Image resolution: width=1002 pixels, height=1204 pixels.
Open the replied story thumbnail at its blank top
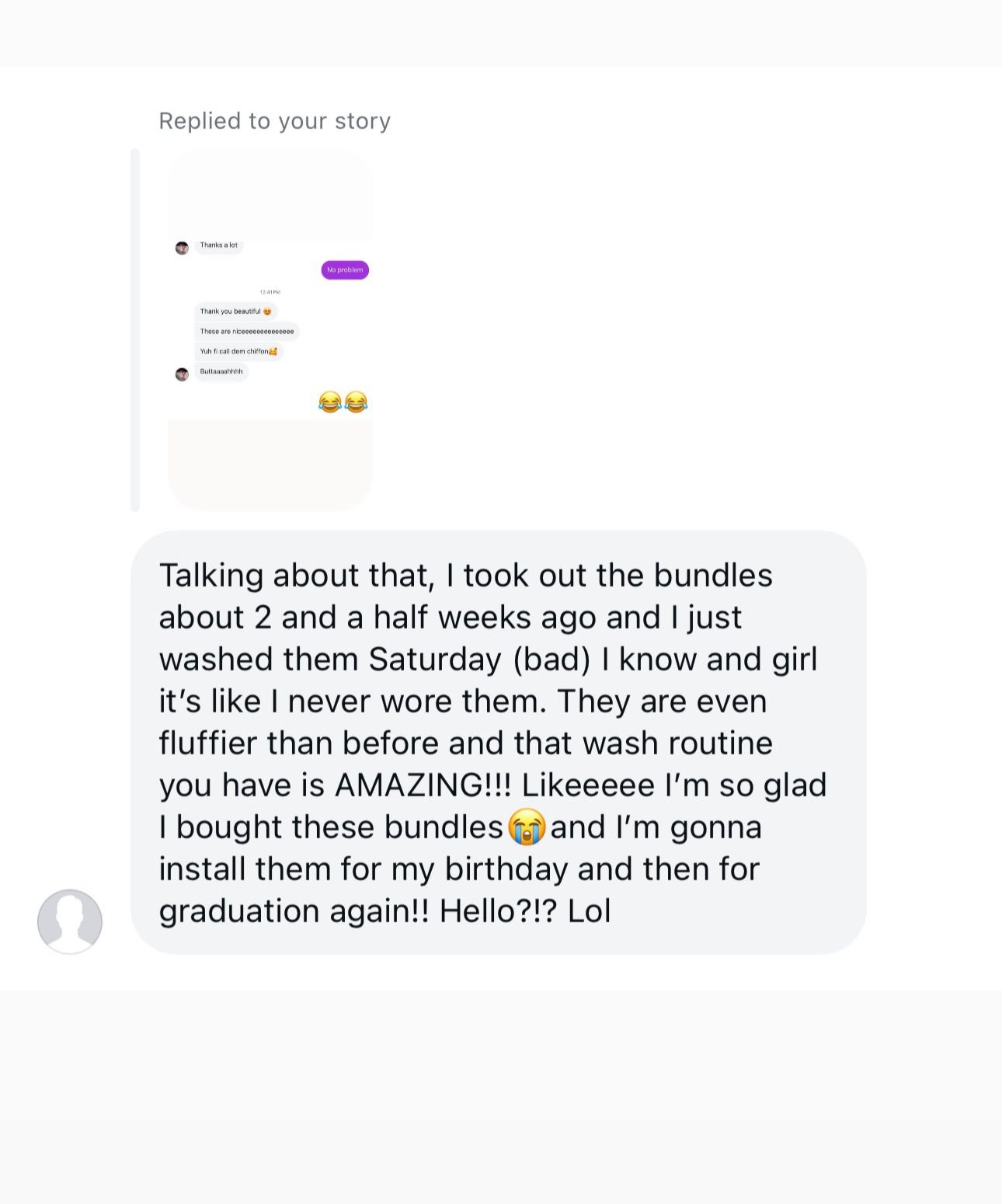tap(270, 194)
